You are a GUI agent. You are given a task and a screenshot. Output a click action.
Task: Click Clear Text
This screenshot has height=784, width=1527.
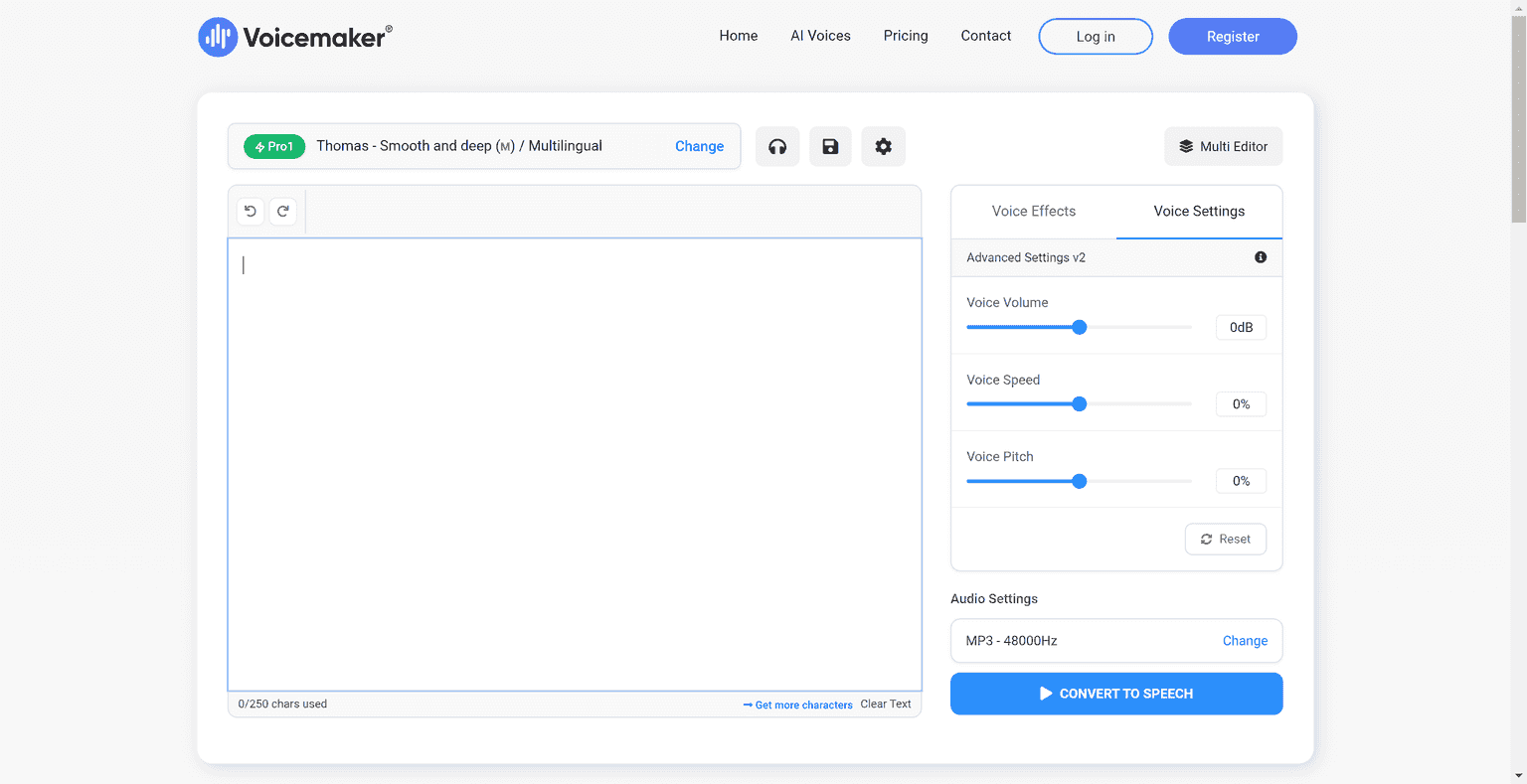click(x=886, y=704)
